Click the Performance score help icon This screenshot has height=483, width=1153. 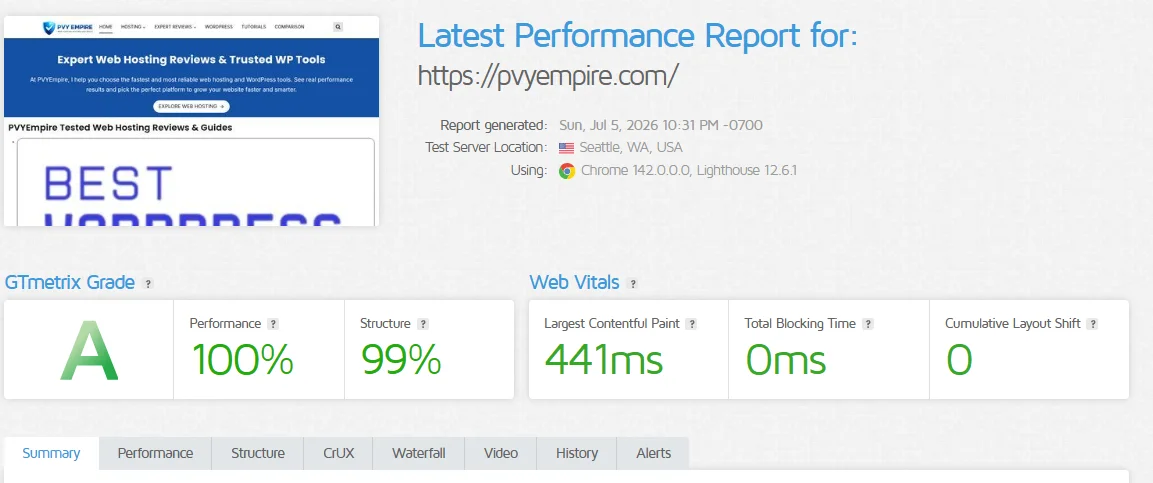coord(273,323)
